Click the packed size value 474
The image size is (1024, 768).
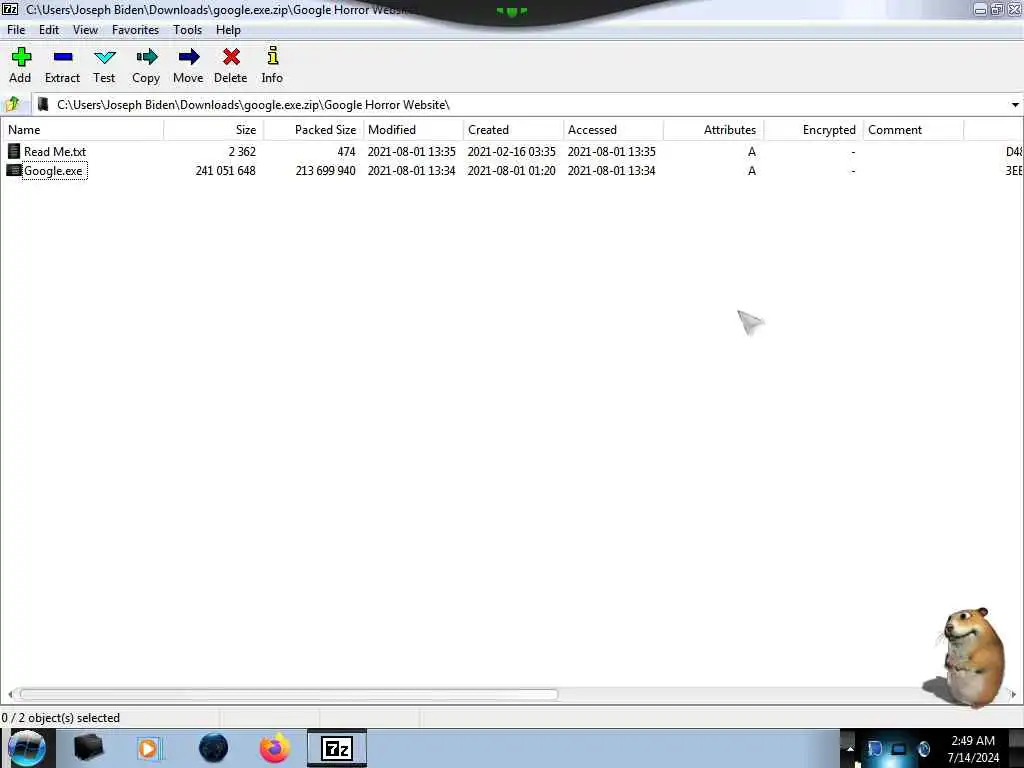346,152
